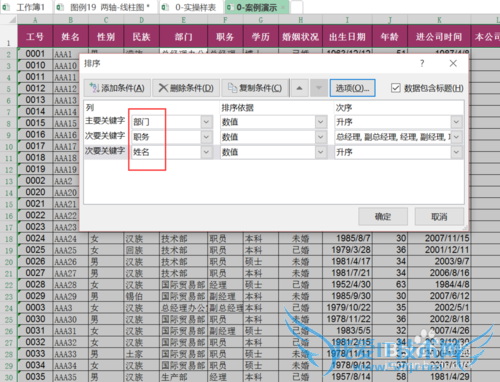Switch to the 0-实操样表 workbook tab
The width and height of the screenshot is (500, 382).
(x=192, y=7)
